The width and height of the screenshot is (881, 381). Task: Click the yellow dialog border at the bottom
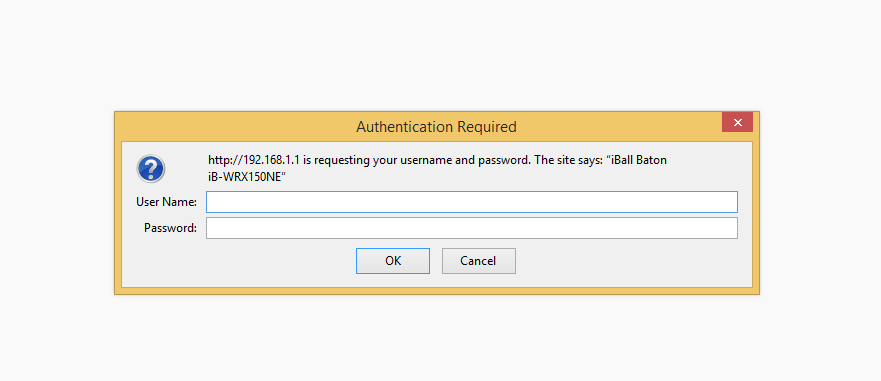click(x=437, y=291)
